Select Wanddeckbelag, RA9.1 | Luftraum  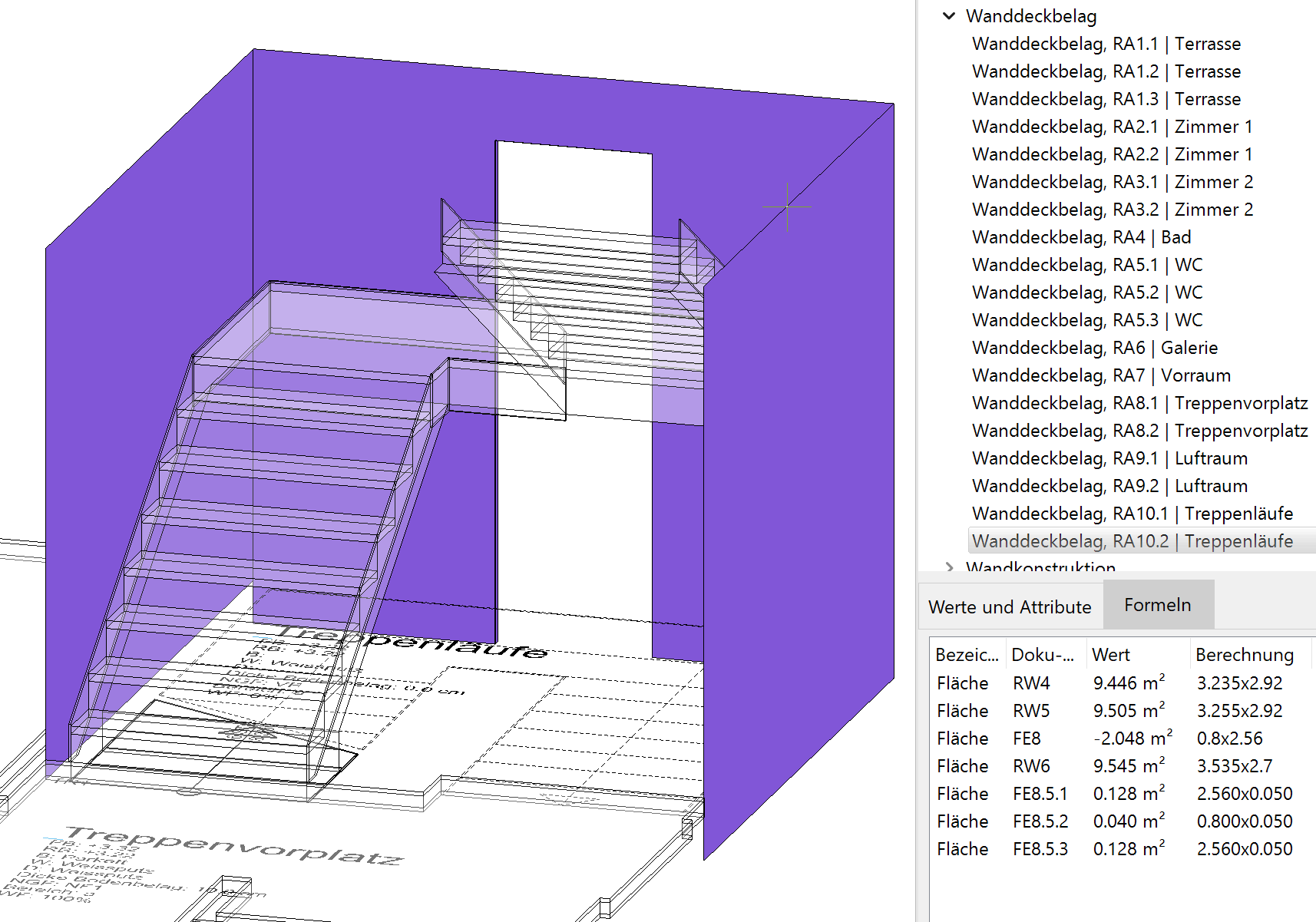1109,458
